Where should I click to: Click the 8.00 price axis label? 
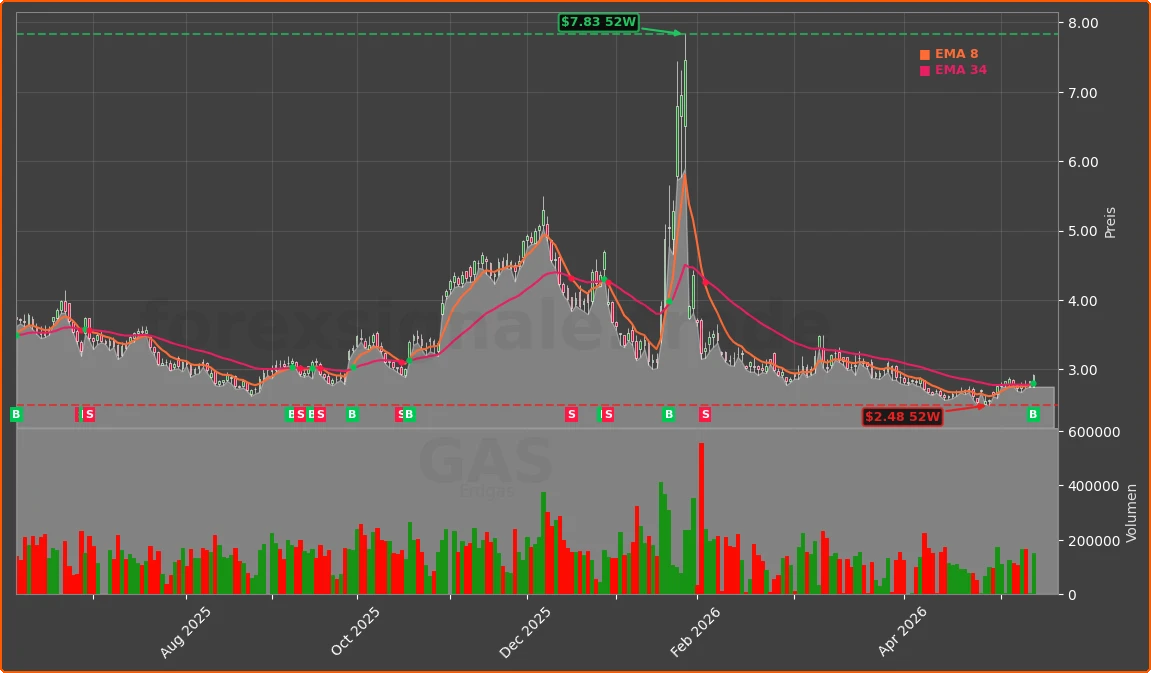pyautogui.click(x=1083, y=23)
